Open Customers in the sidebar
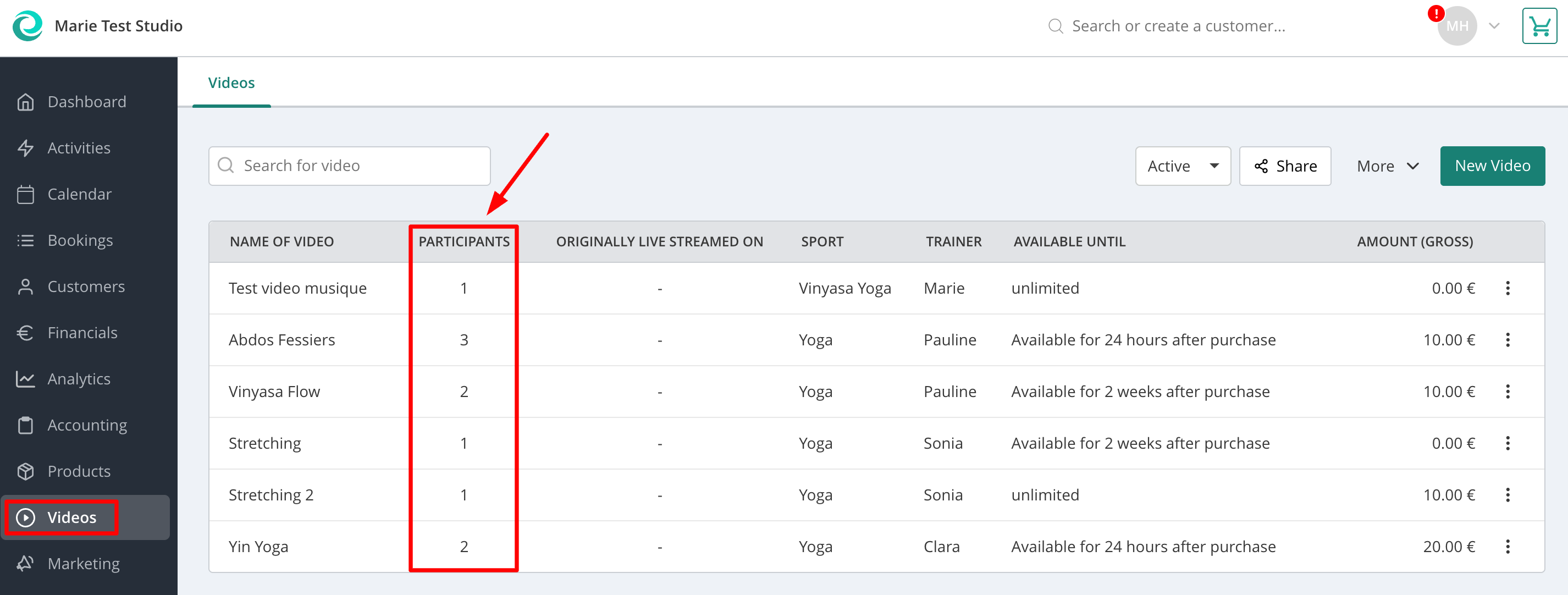This screenshot has width=1568, height=595. 86,287
